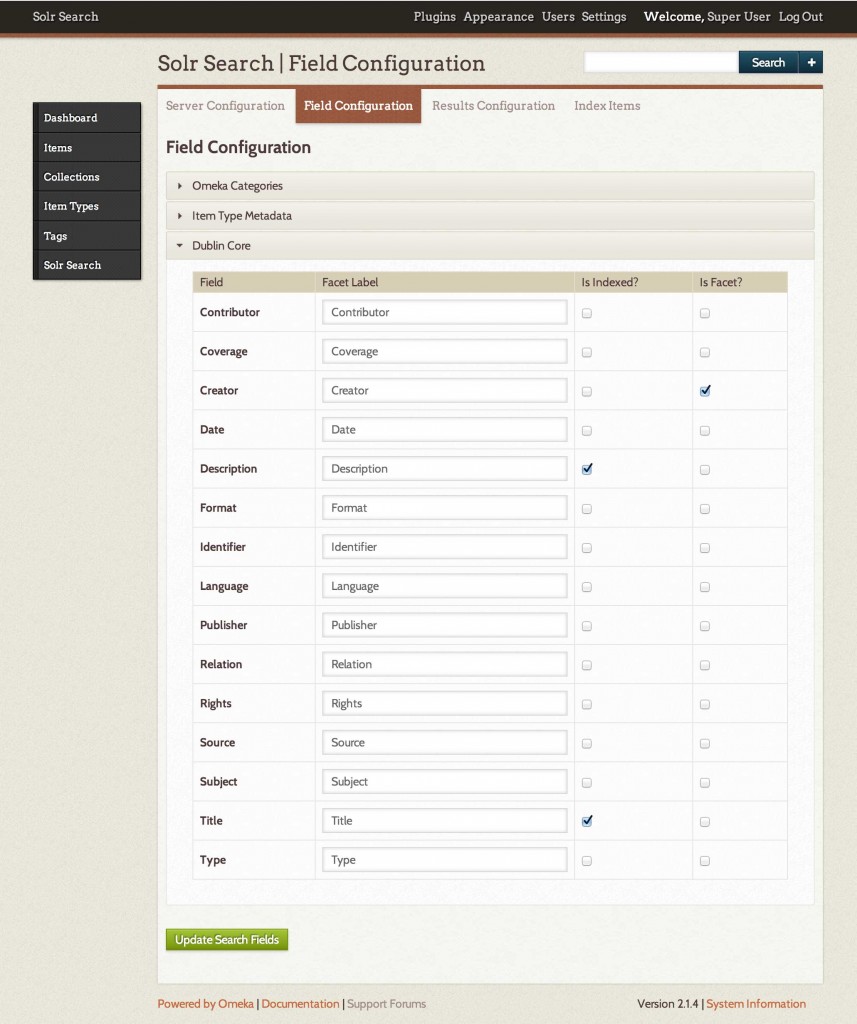The width and height of the screenshot is (857, 1024).
Task: Open the Super User profile link
Action: [x=738, y=17]
